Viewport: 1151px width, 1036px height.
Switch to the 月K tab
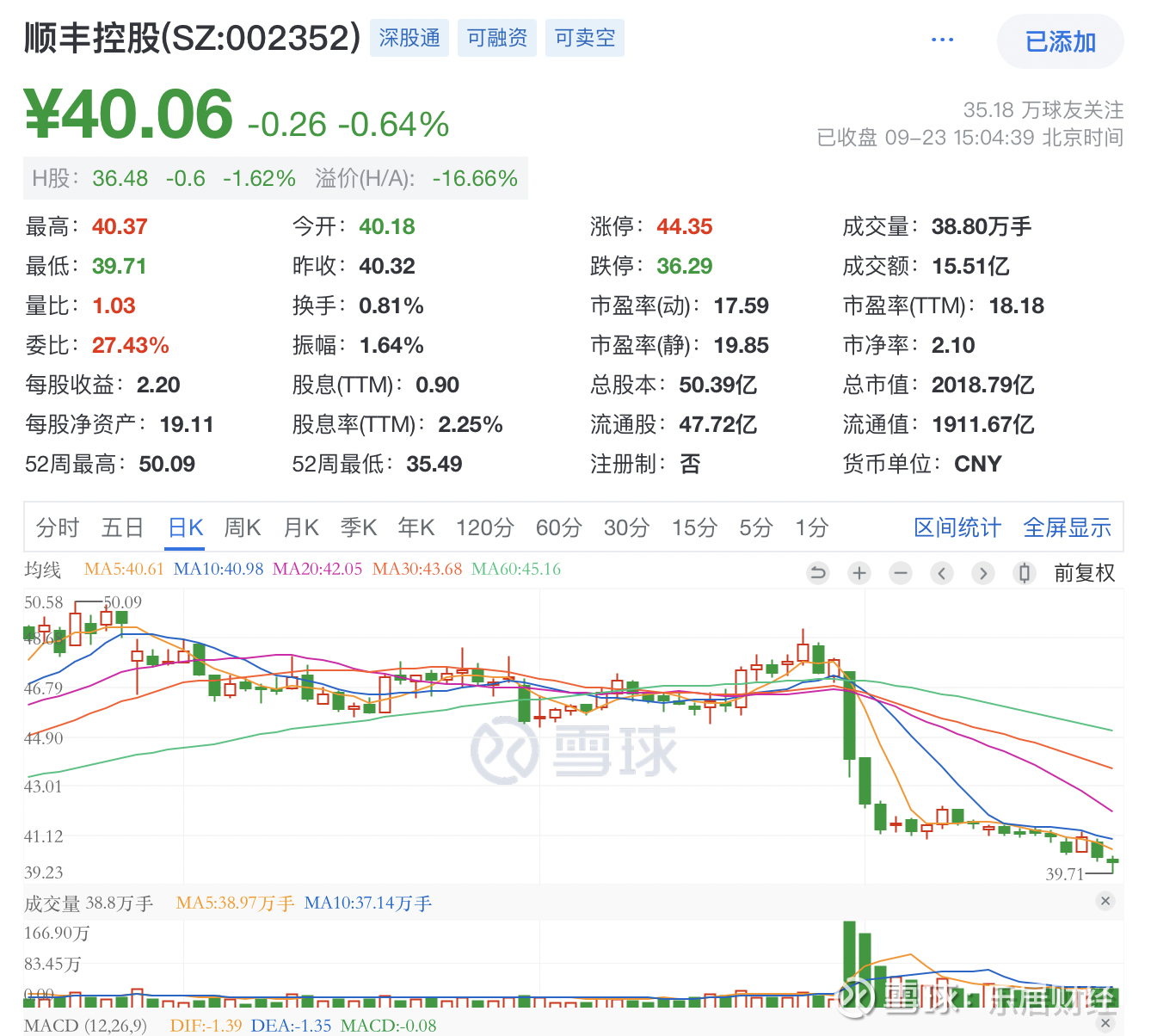point(301,527)
